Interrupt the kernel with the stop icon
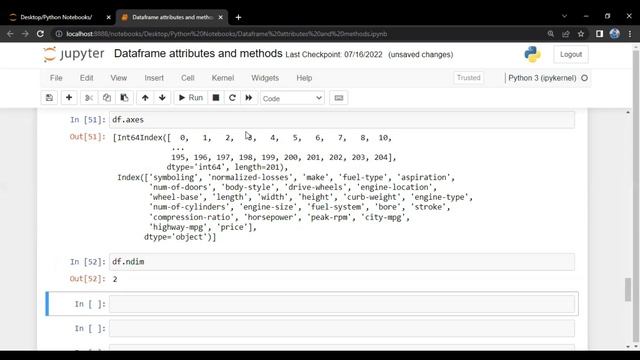Image resolution: width=640 pixels, height=360 pixels. [216, 98]
